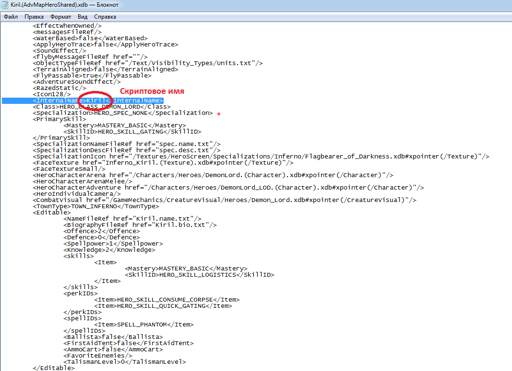Open the Файл menu
Viewport: 512px width, 371px height.
click(11, 17)
